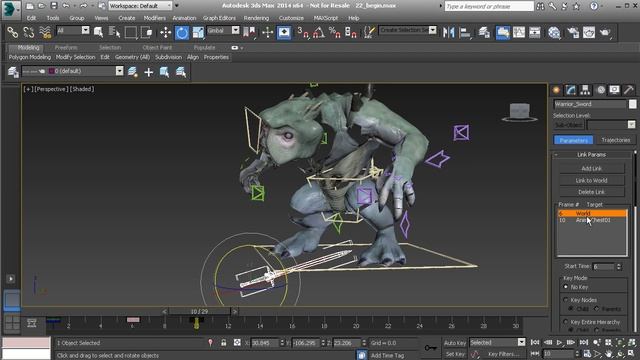
Task: Open the Material Editor icon
Action: point(554,32)
